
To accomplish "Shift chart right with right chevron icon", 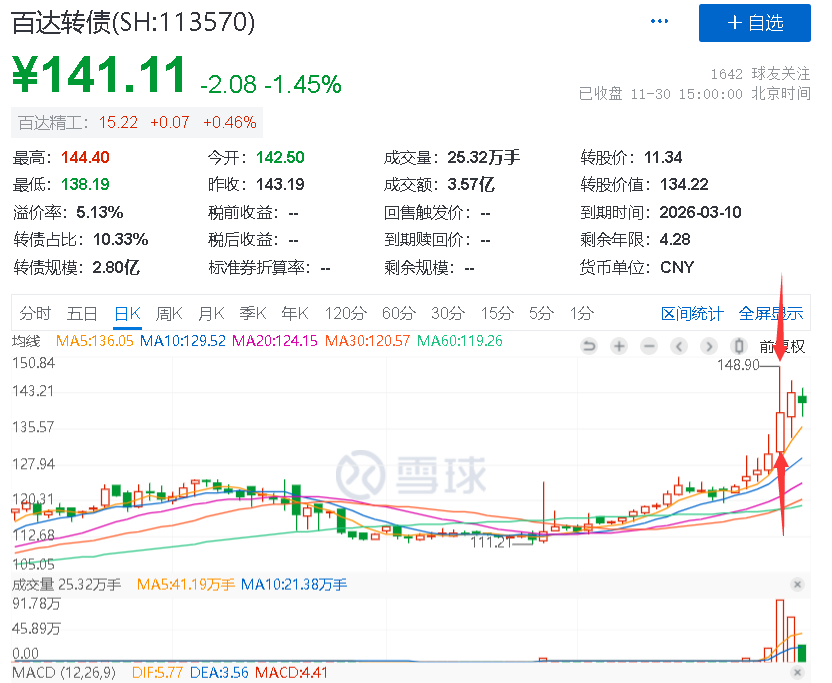I will [x=708, y=347].
